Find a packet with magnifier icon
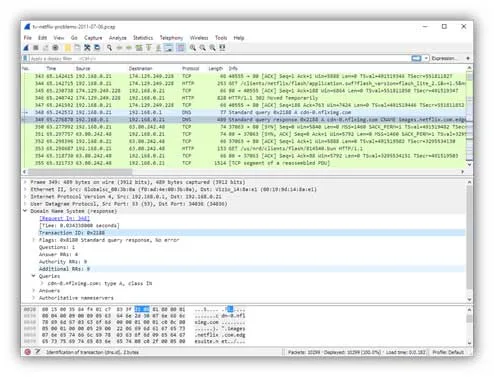This screenshot has height=377, width=494. coord(109,48)
